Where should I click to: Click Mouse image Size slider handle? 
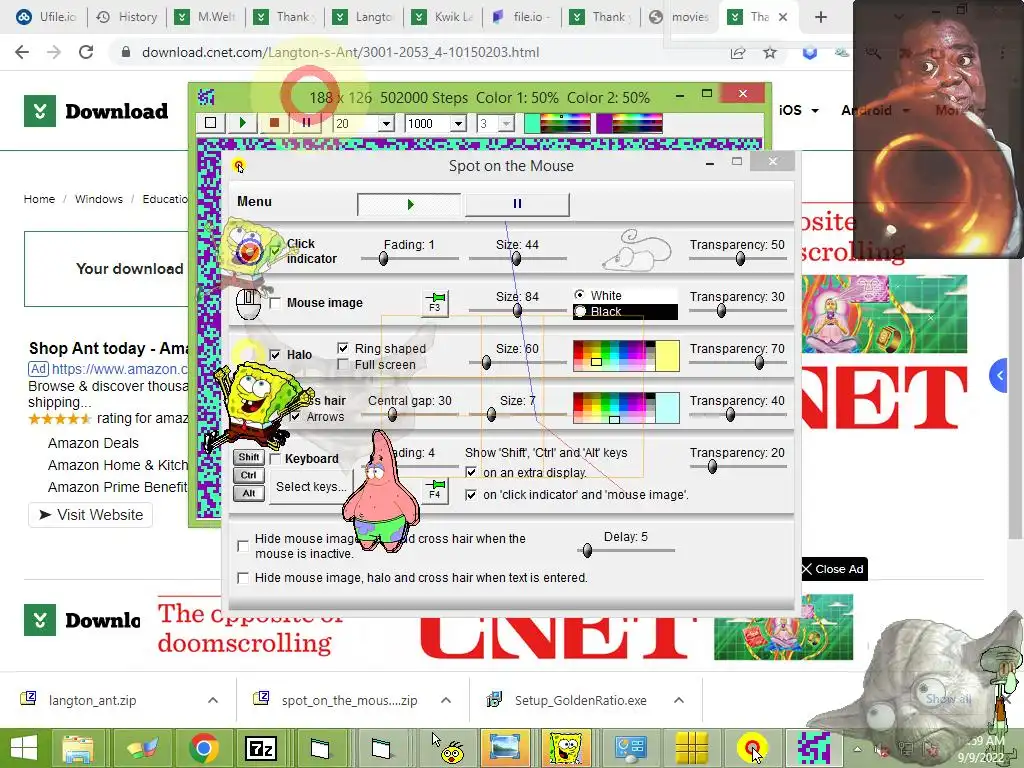(517, 311)
